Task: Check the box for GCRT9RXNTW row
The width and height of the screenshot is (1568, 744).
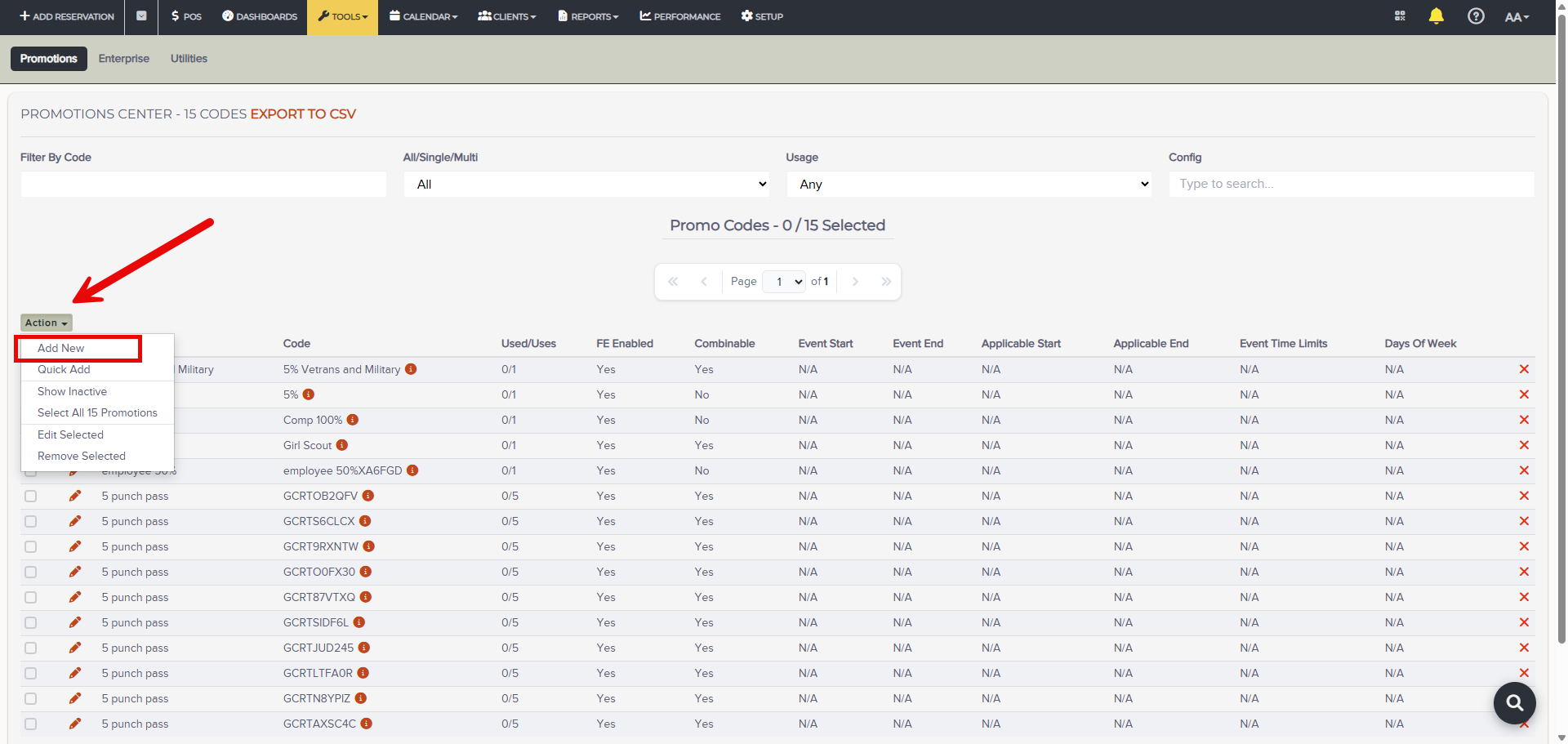Action: click(30, 546)
